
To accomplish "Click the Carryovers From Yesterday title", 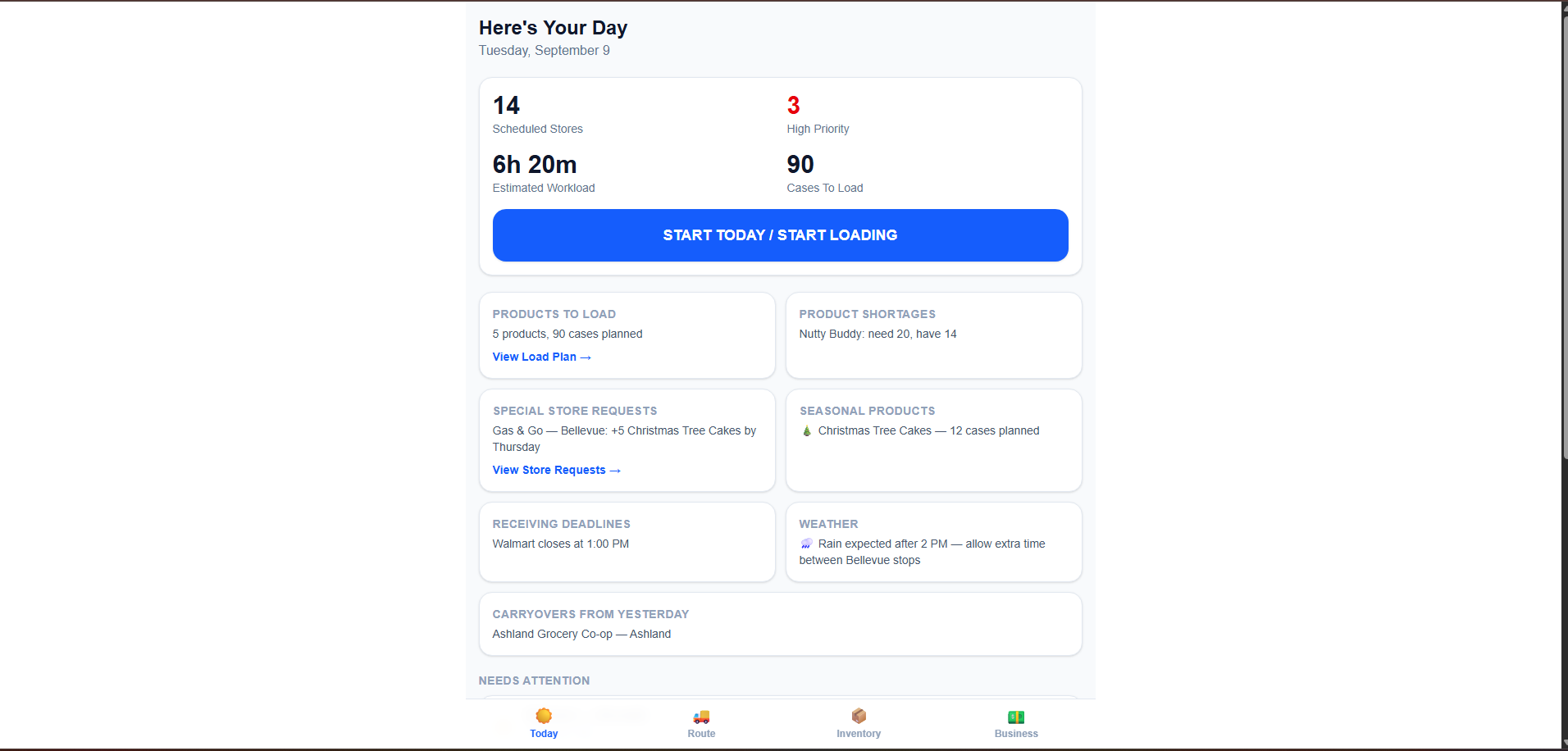I will click(x=590, y=614).
